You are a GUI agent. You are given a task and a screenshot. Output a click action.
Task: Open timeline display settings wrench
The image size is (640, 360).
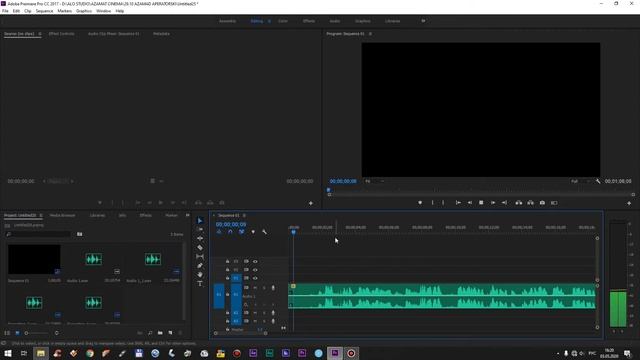coord(264,232)
